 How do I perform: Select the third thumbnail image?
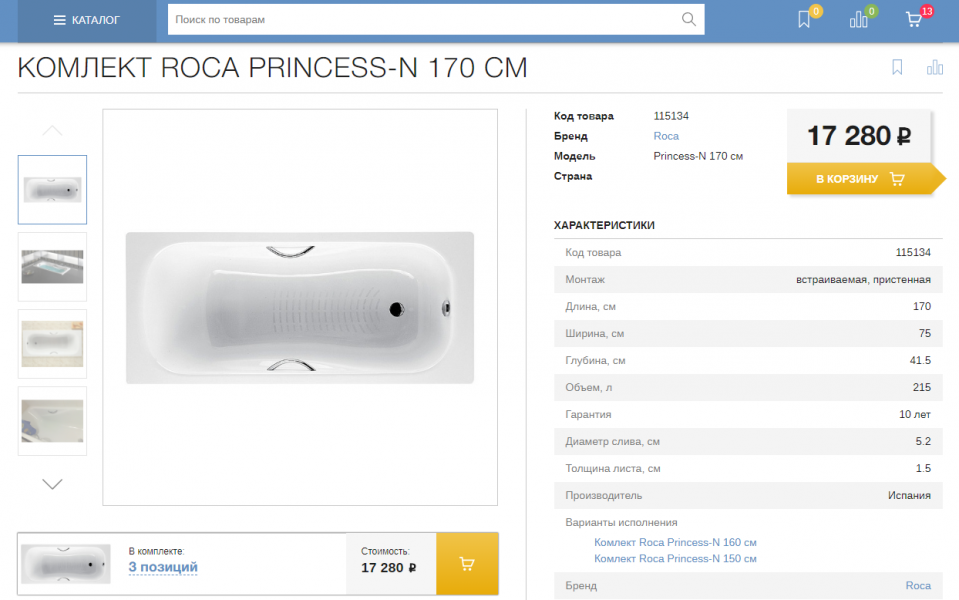pos(52,343)
